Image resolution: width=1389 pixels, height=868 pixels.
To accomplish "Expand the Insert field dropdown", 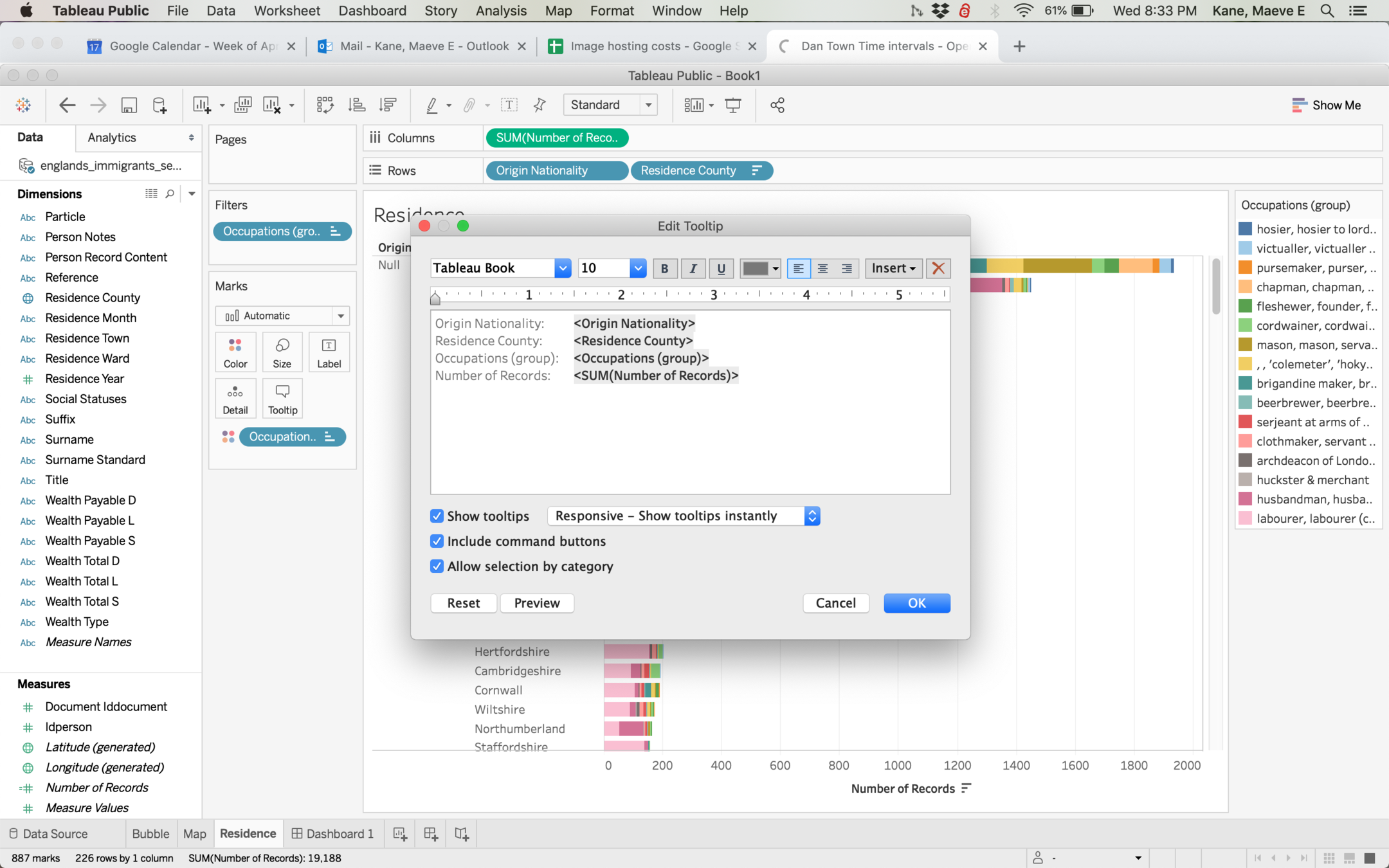I will [893, 268].
